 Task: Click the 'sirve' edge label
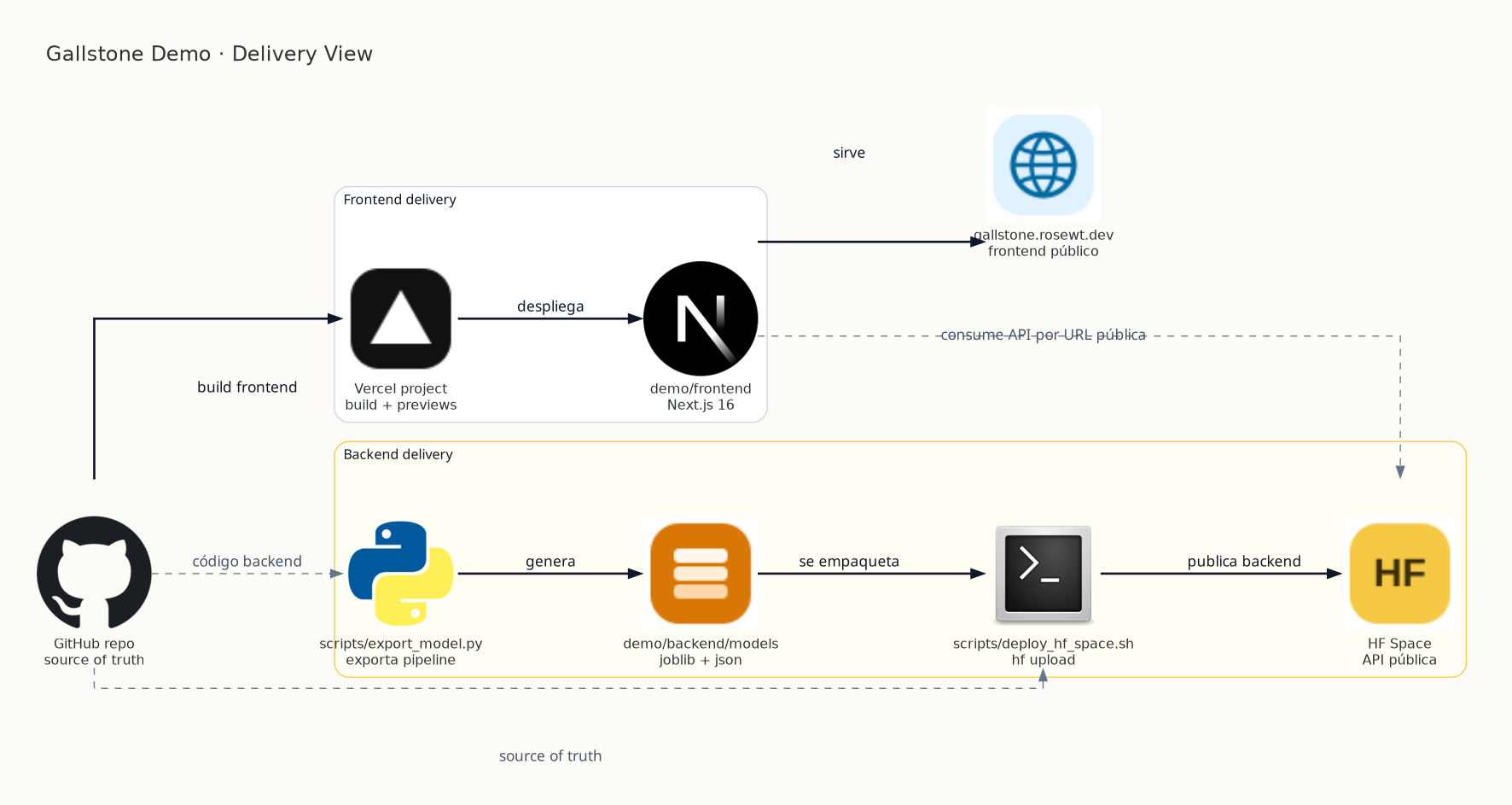tap(849, 153)
